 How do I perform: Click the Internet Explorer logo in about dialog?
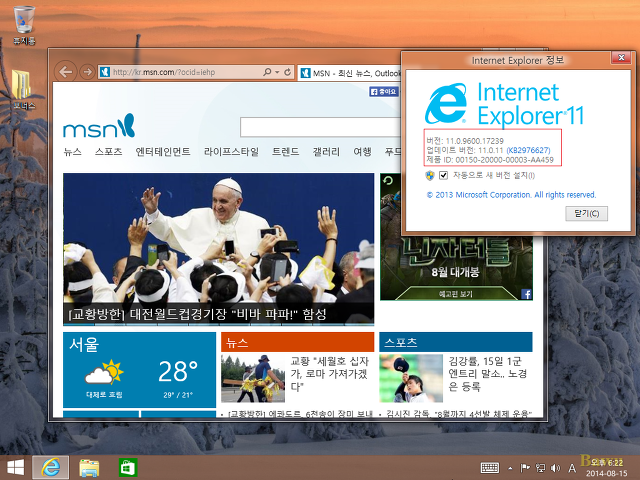pos(446,104)
